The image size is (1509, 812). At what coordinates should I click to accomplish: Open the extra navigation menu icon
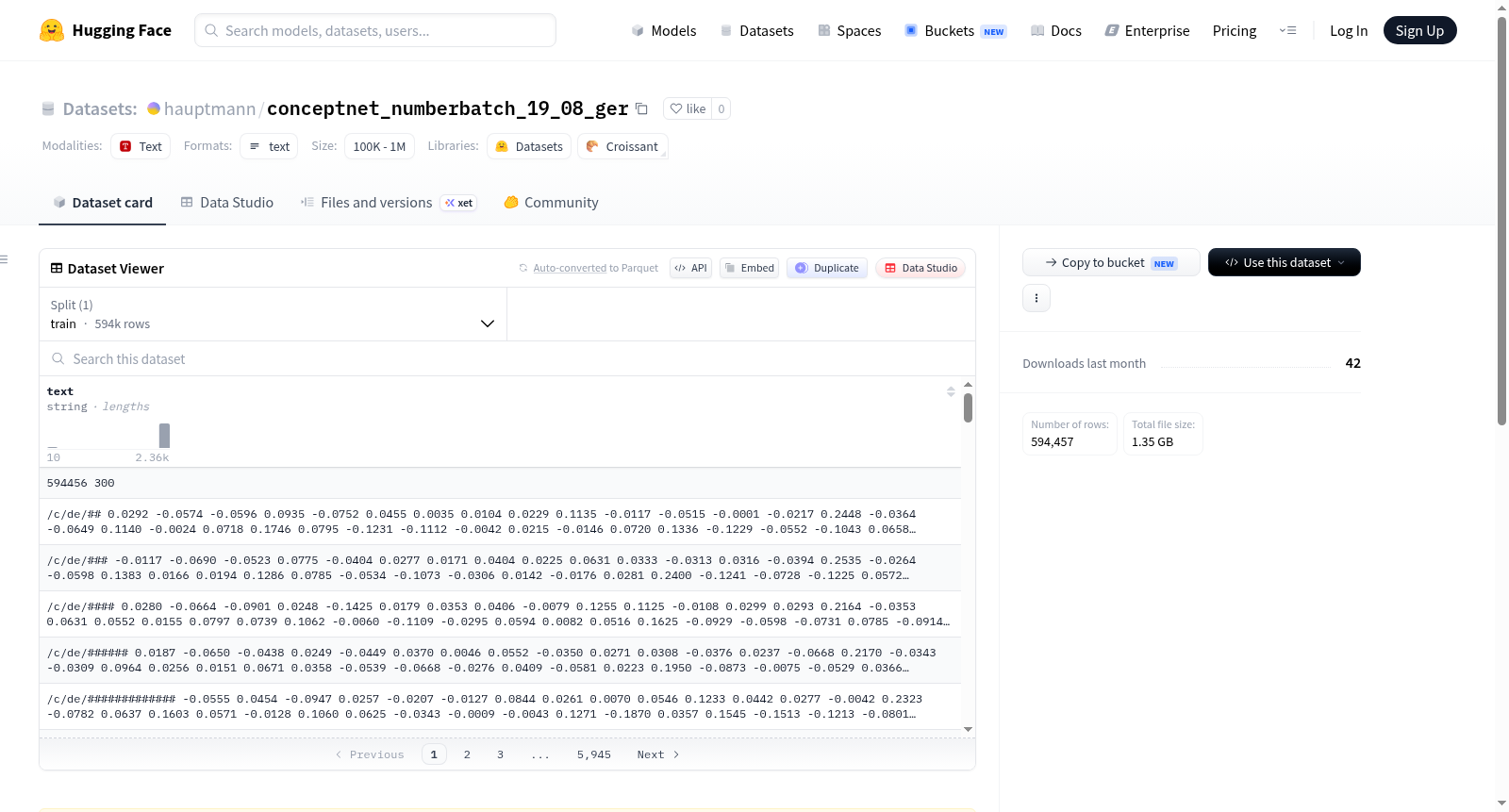tap(1287, 30)
